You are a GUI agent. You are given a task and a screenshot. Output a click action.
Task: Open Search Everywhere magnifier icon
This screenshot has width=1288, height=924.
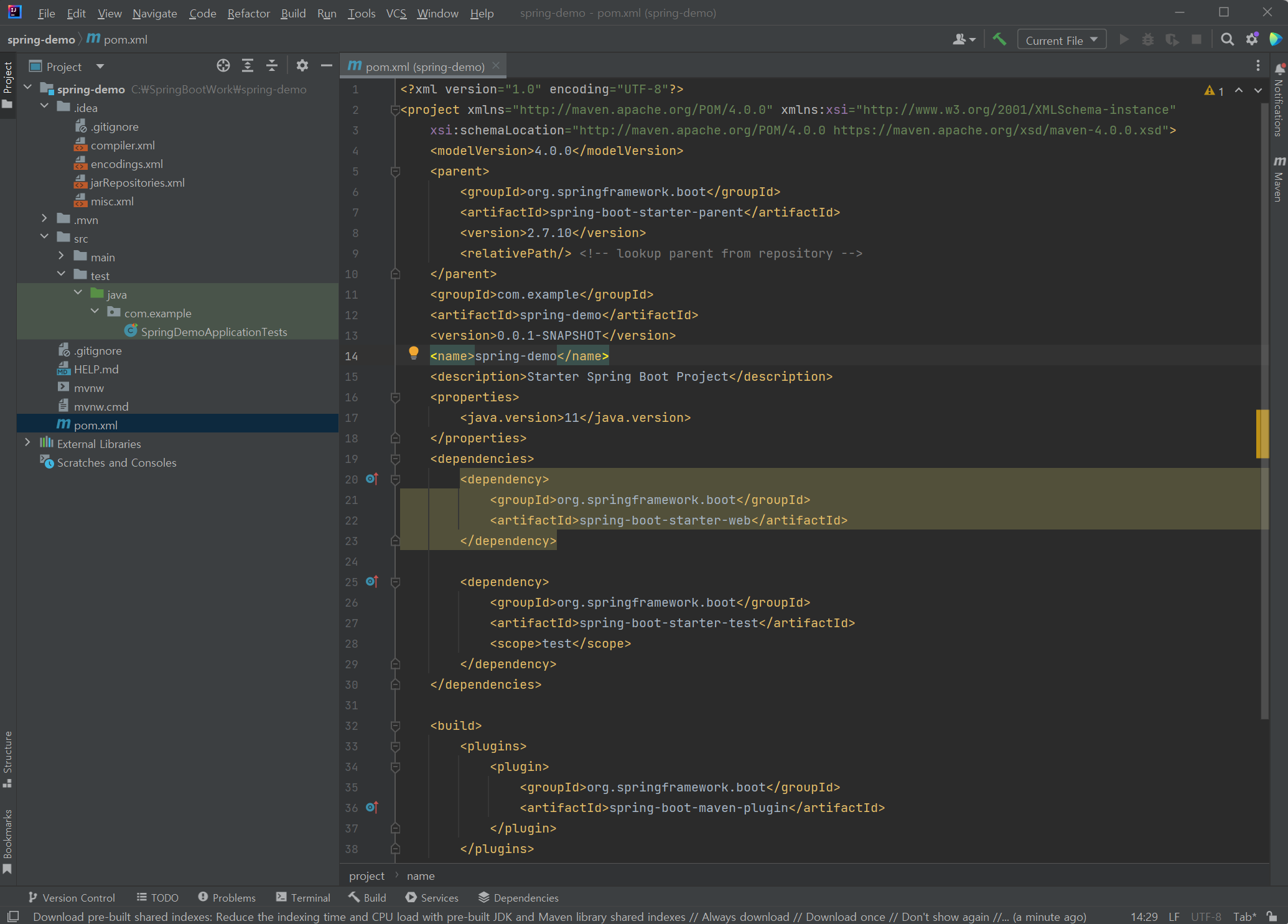[x=1227, y=40]
